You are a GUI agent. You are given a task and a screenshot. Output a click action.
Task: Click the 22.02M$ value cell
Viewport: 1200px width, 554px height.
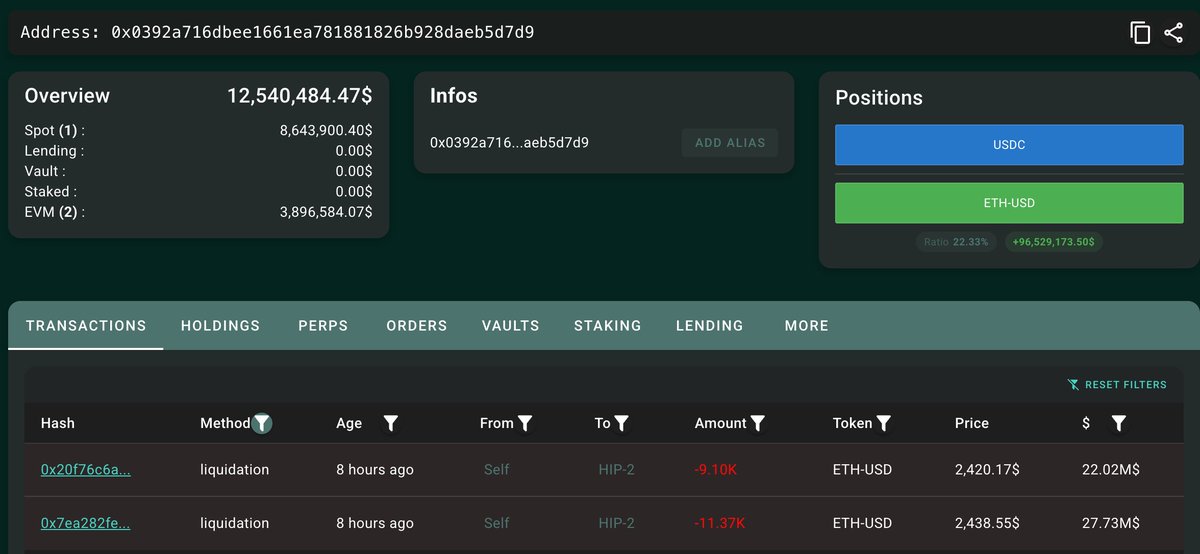(1110, 469)
